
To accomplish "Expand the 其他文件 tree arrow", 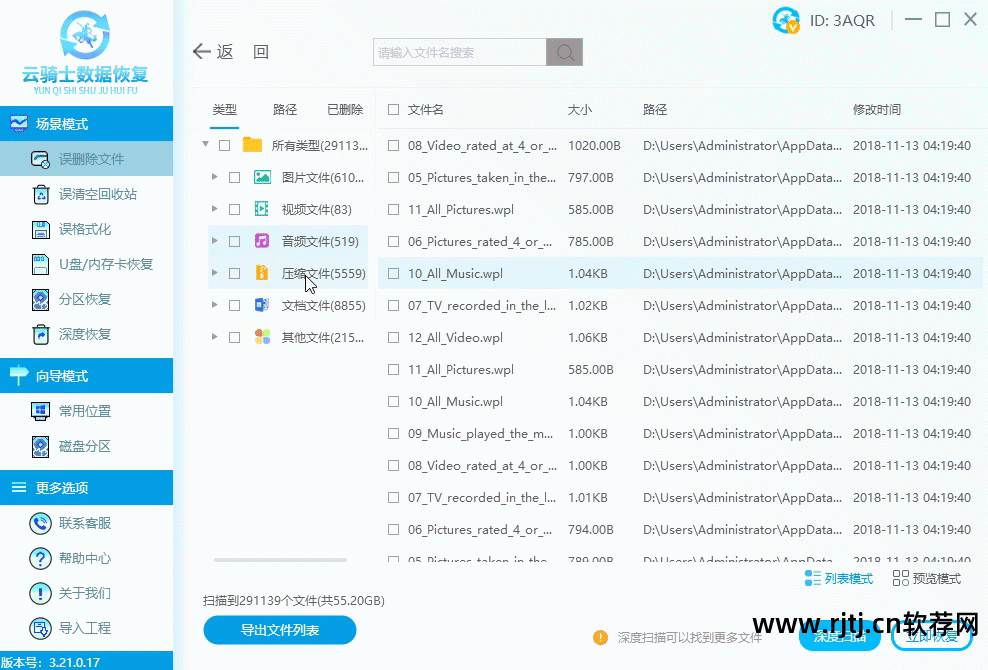I will click(x=215, y=337).
